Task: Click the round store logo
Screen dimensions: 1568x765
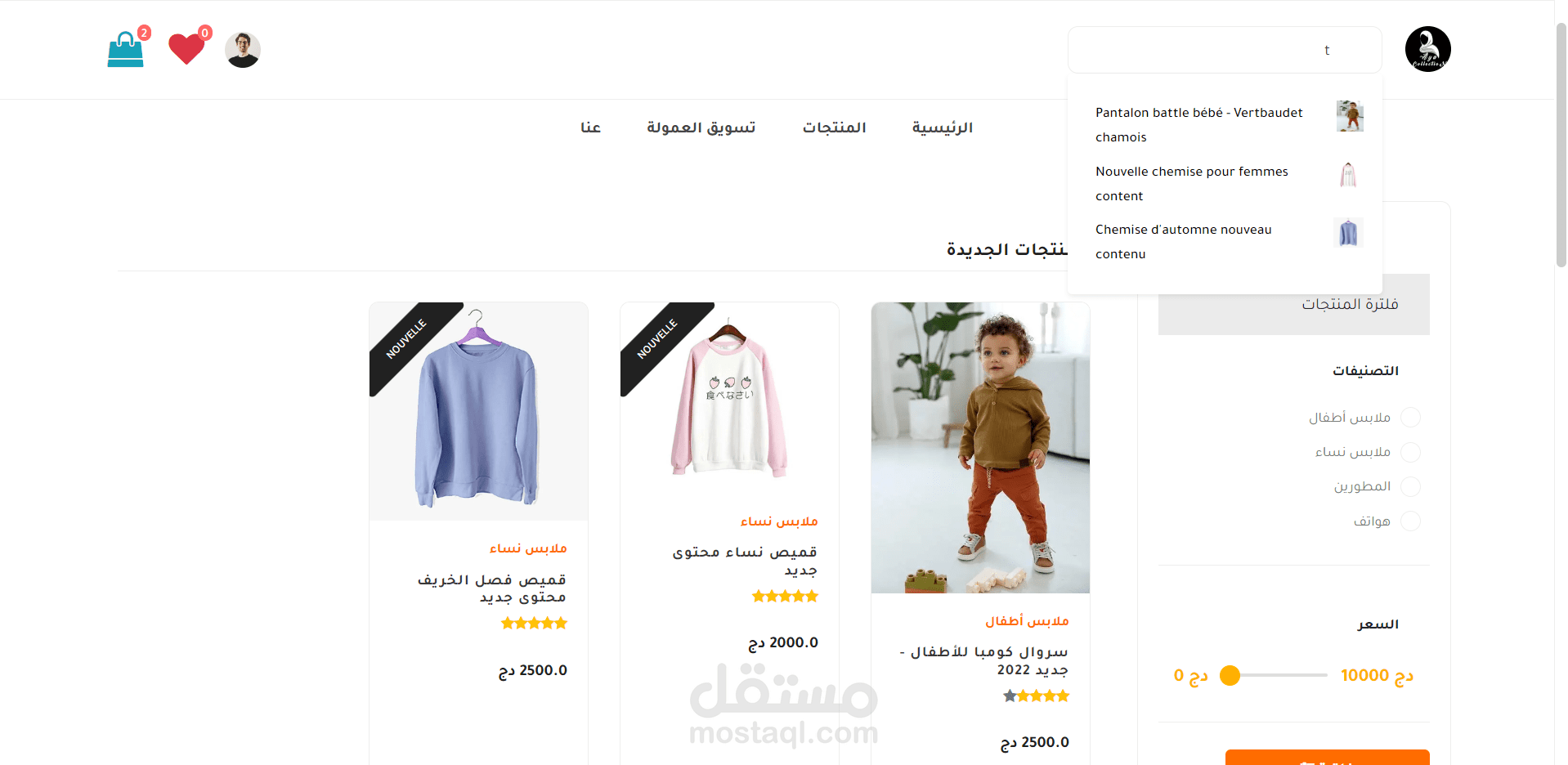Action: (1427, 49)
